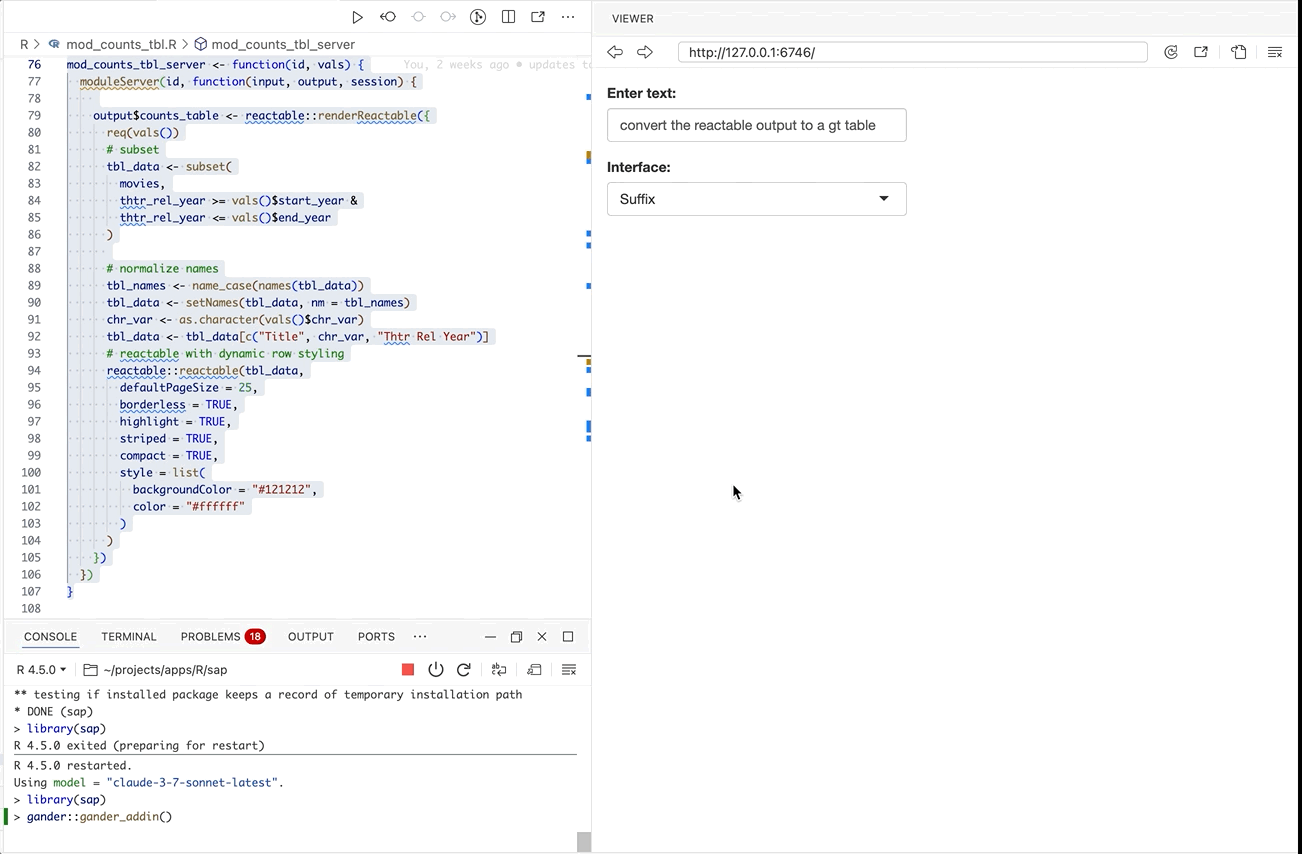Navigate forward in the Viewer pane
Viewport: 1302px width, 854px height.
pyautogui.click(x=645, y=52)
